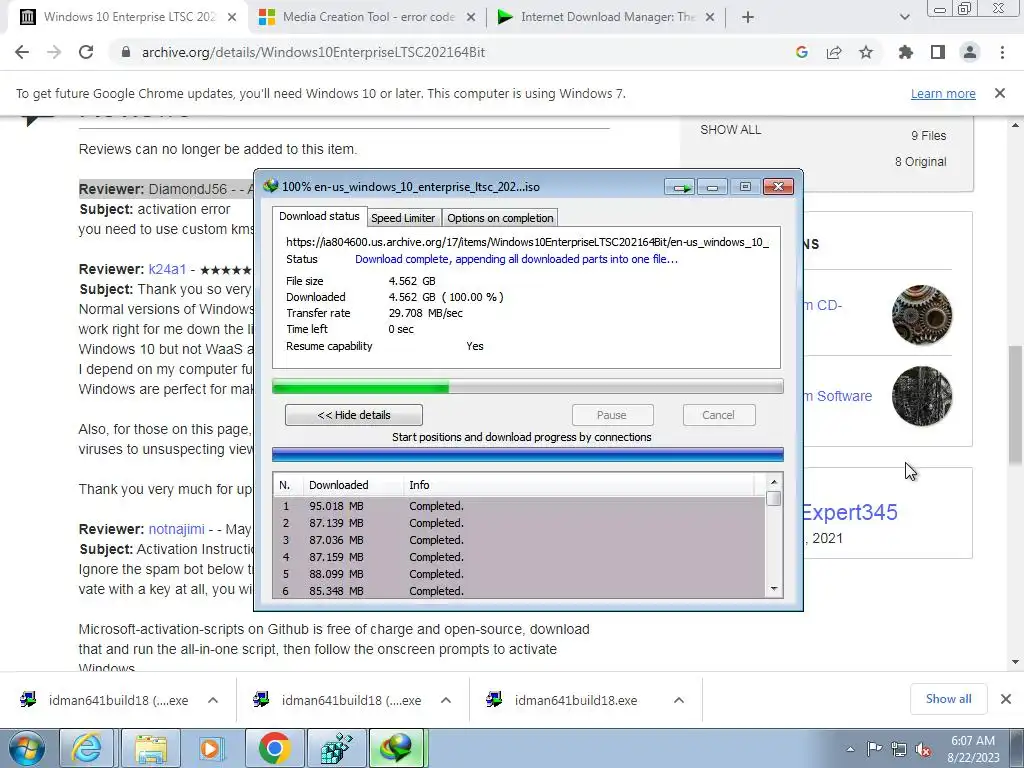Click the muted volume tray icon
Screen dimensions: 1024x768
[923, 749]
